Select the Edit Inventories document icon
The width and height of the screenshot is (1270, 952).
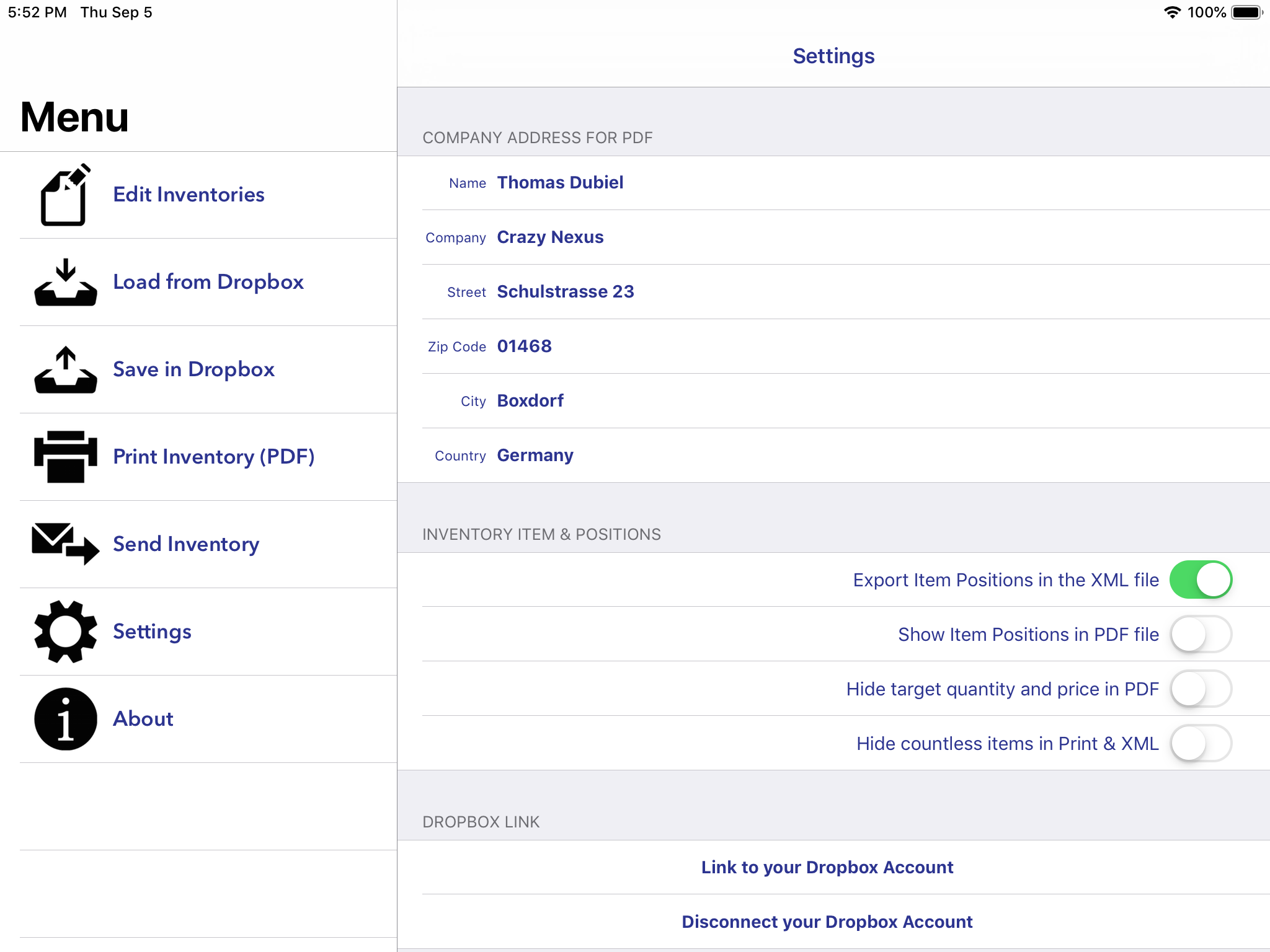coord(64,195)
